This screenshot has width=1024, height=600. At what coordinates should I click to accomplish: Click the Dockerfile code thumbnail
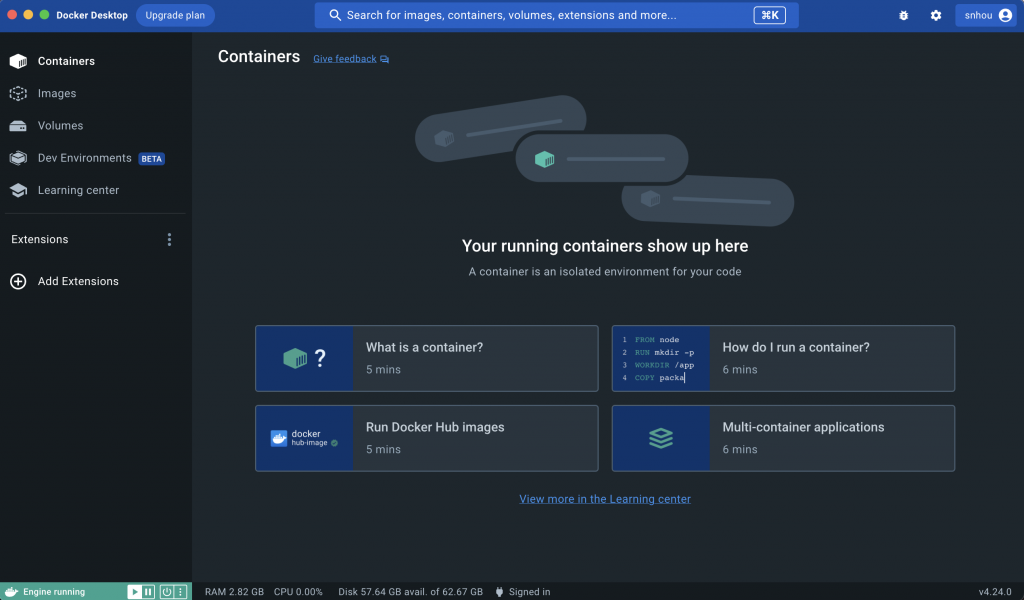pyautogui.click(x=661, y=358)
